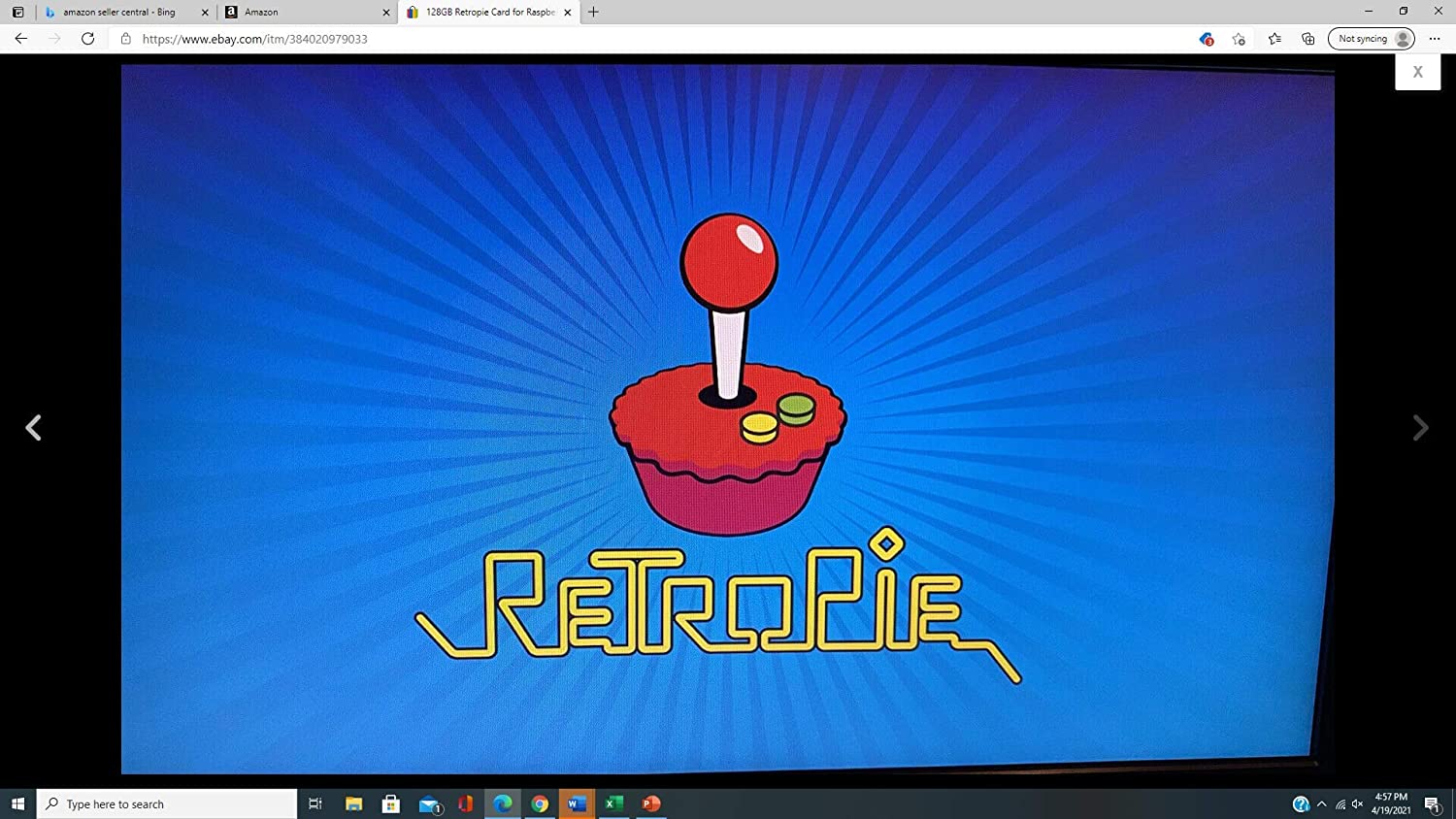Add this page to favorites
Image resolution: width=1456 pixels, height=819 pixels.
[1239, 39]
